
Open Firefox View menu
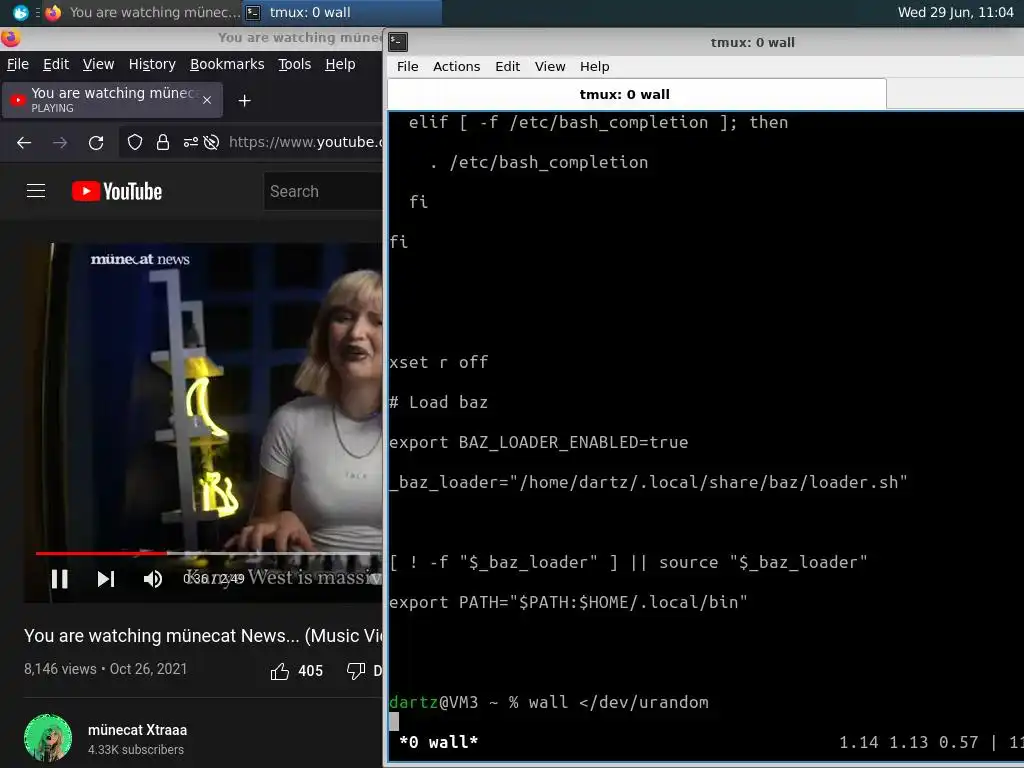tap(98, 64)
